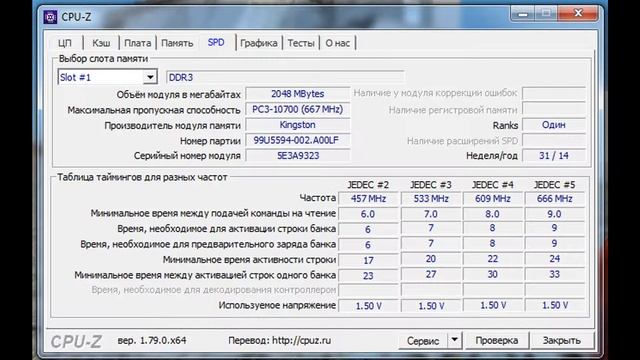Select the week/year value 31 / 14
640x360 pixels.
(x=554, y=156)
